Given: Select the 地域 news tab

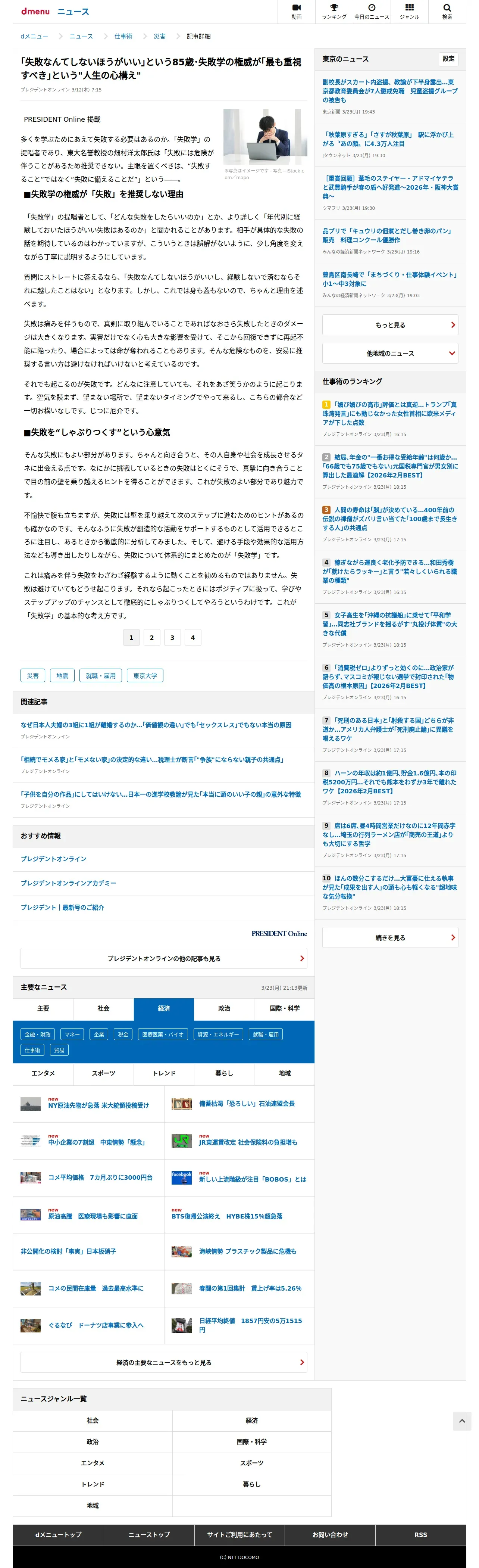Looking at the screenshot, I should point(285,1073).
